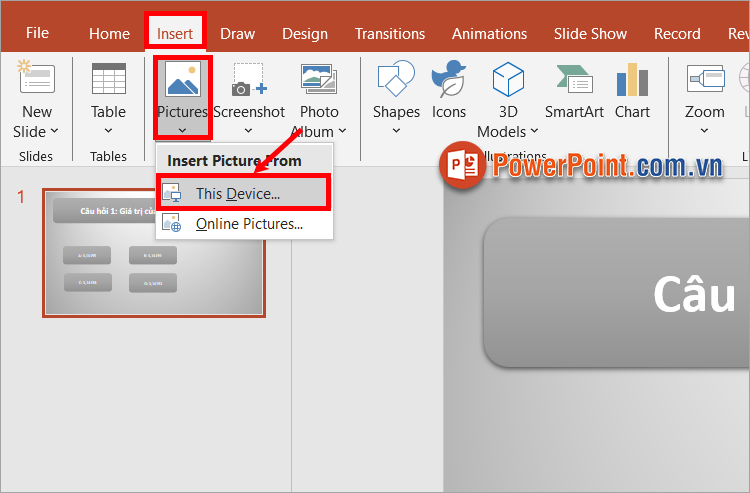This screenshot has width=750, height=493.
Task: Select slide 1 thumbnail
Action: click(153, 252)
